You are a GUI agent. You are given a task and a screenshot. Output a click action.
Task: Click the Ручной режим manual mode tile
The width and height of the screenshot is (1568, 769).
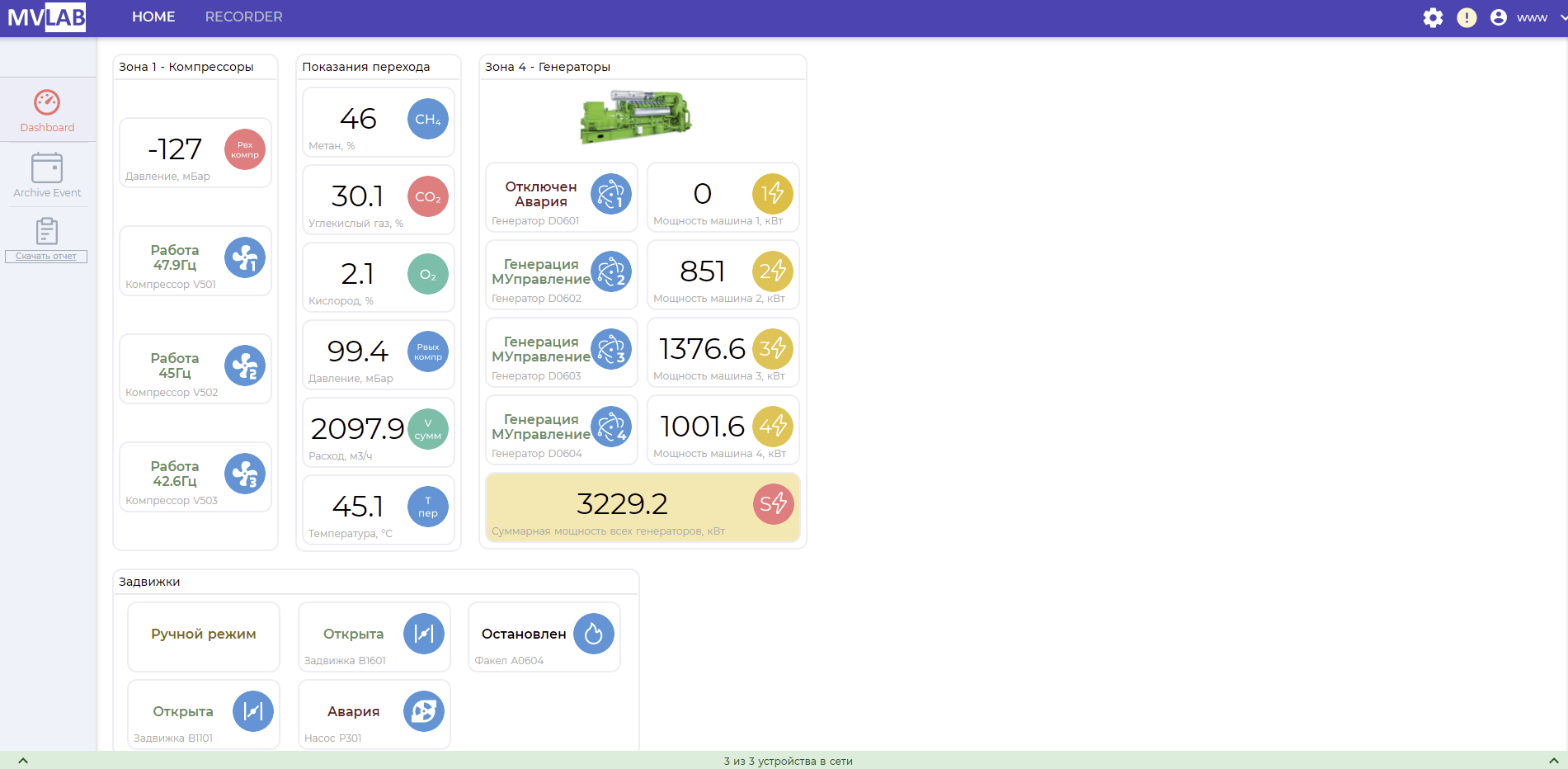tap(203, 635)
